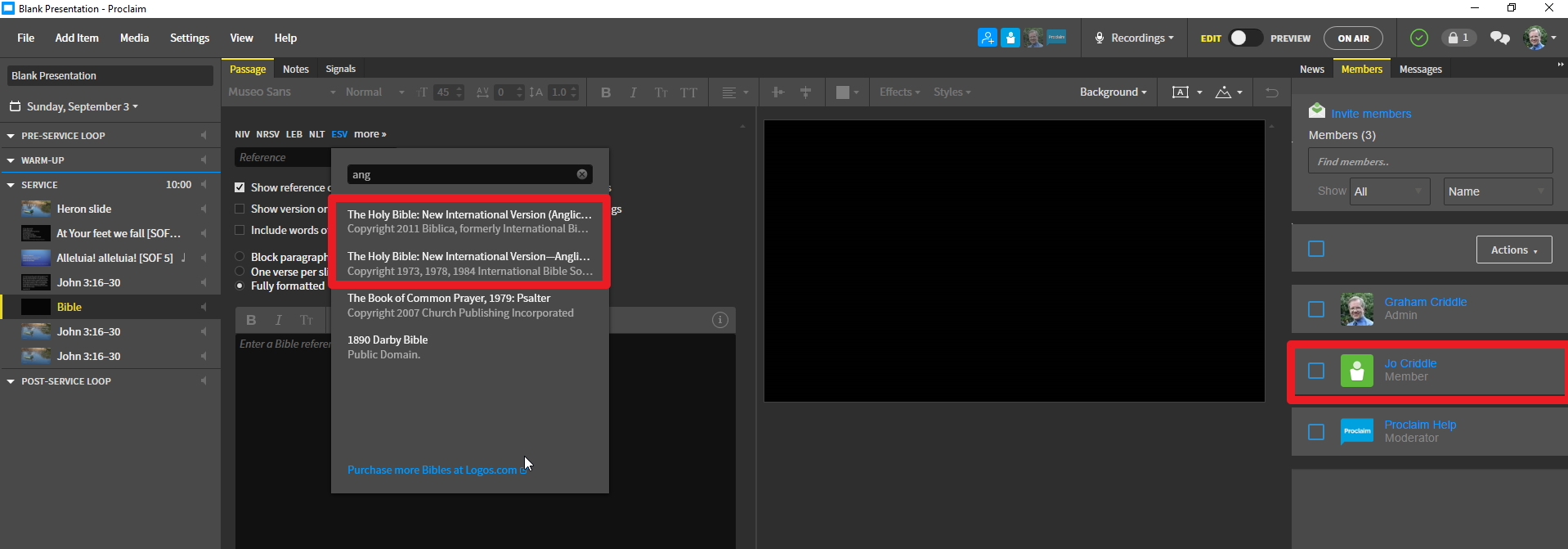Toggle bold in formatting toolbar
The width and height of the screenshot is (1568, 549).
tap(606, 92)
